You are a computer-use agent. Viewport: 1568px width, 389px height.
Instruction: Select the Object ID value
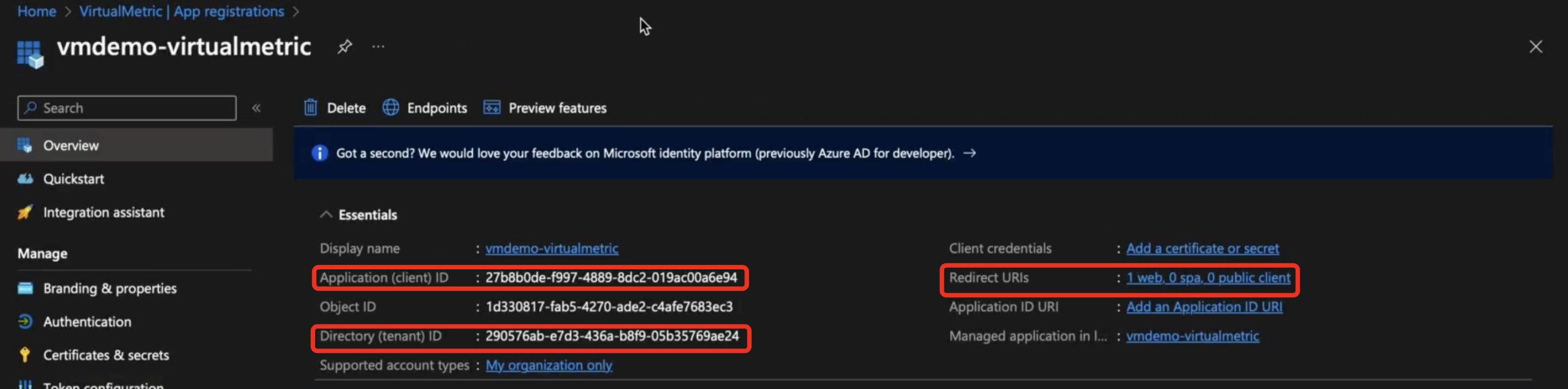point(609,307)
